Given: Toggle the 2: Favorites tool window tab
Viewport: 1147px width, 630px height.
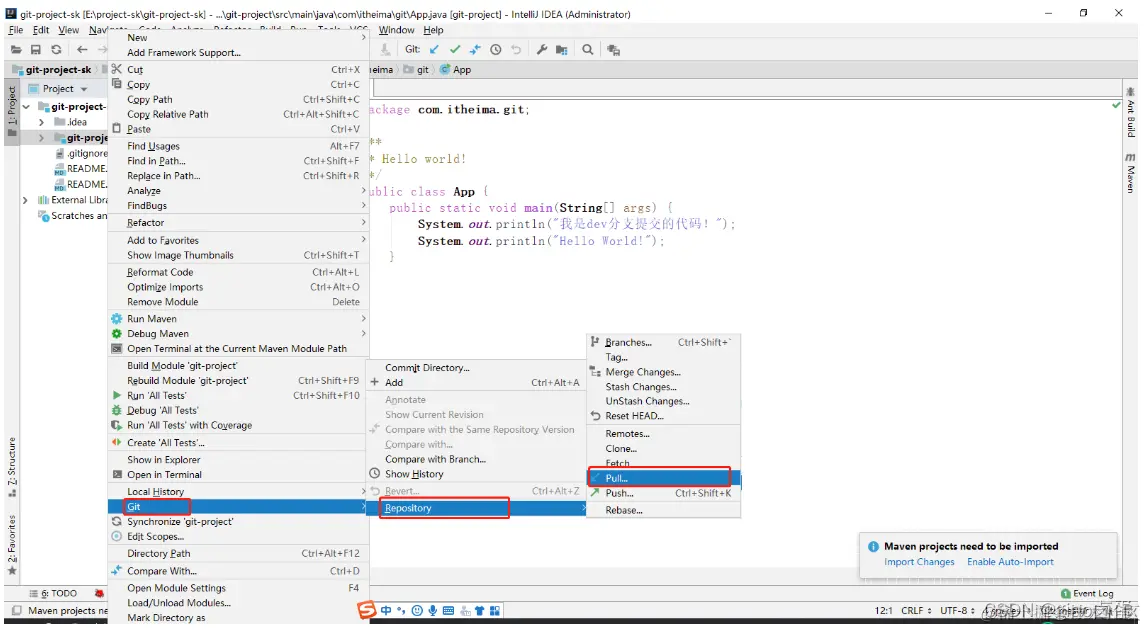Looking at the screenshot, I should 12,545.
